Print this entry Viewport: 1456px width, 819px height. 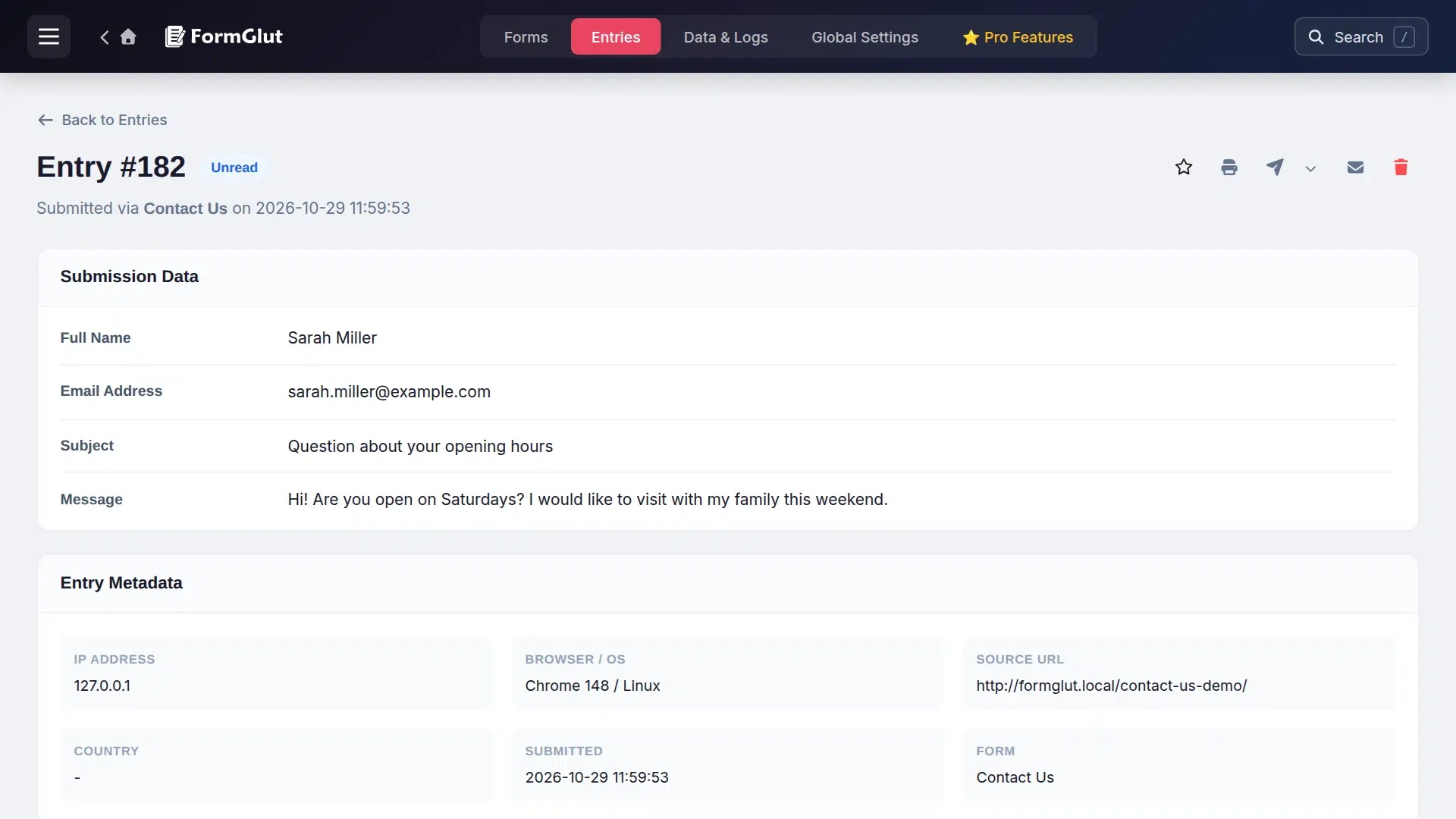(1229, 167)
